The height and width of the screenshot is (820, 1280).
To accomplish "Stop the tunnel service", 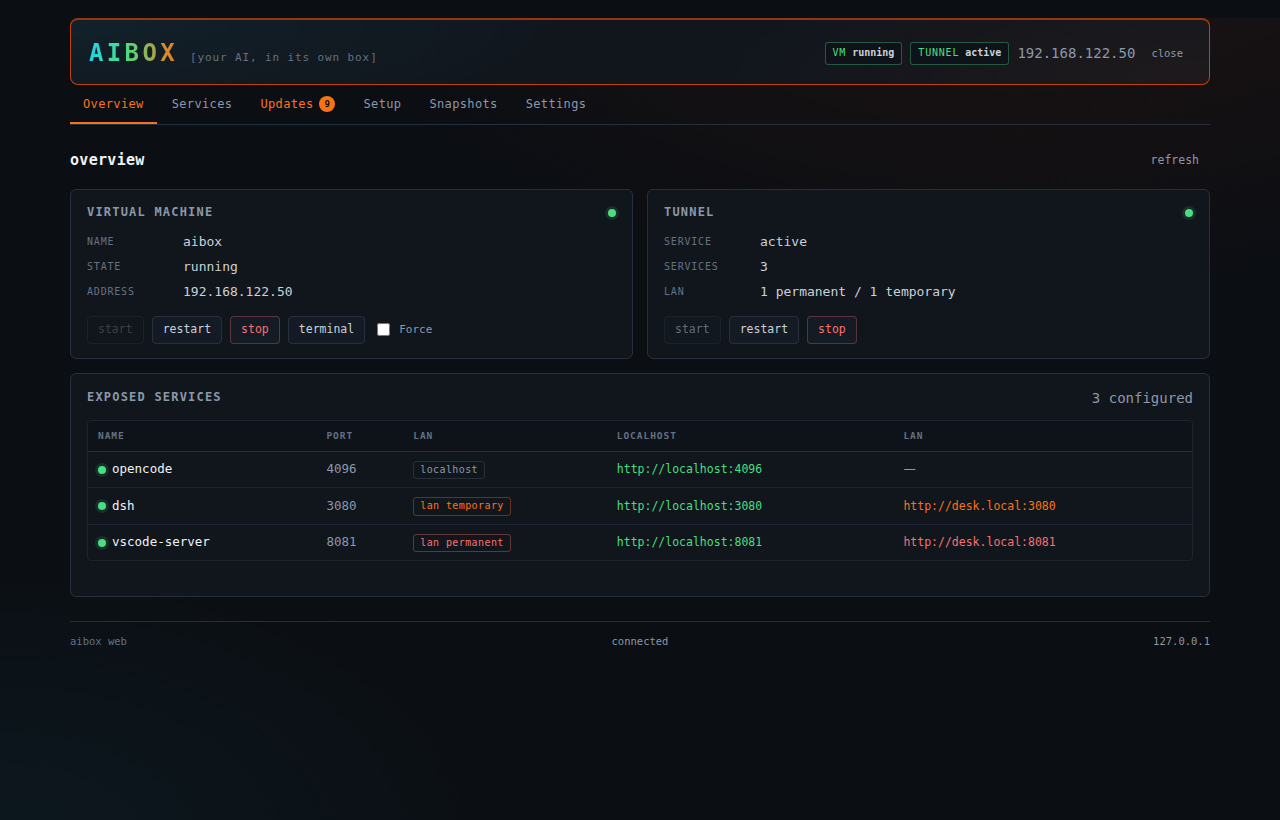I will [x=832, y=330].
